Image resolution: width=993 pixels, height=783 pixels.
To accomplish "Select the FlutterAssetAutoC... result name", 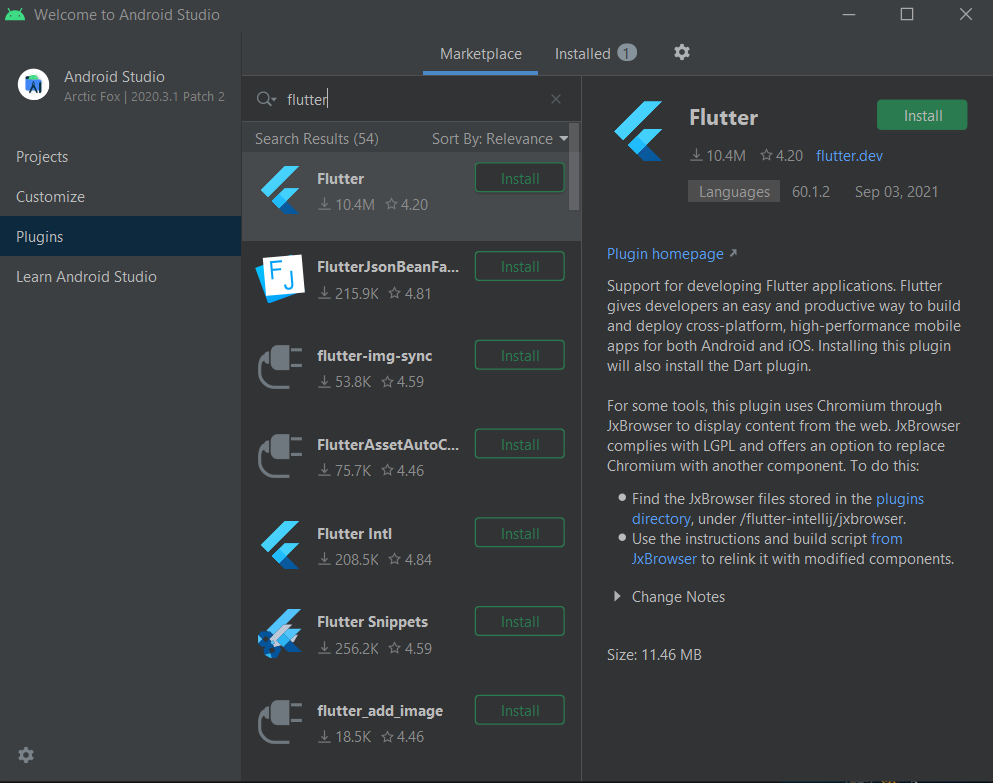I will (388, 445).
